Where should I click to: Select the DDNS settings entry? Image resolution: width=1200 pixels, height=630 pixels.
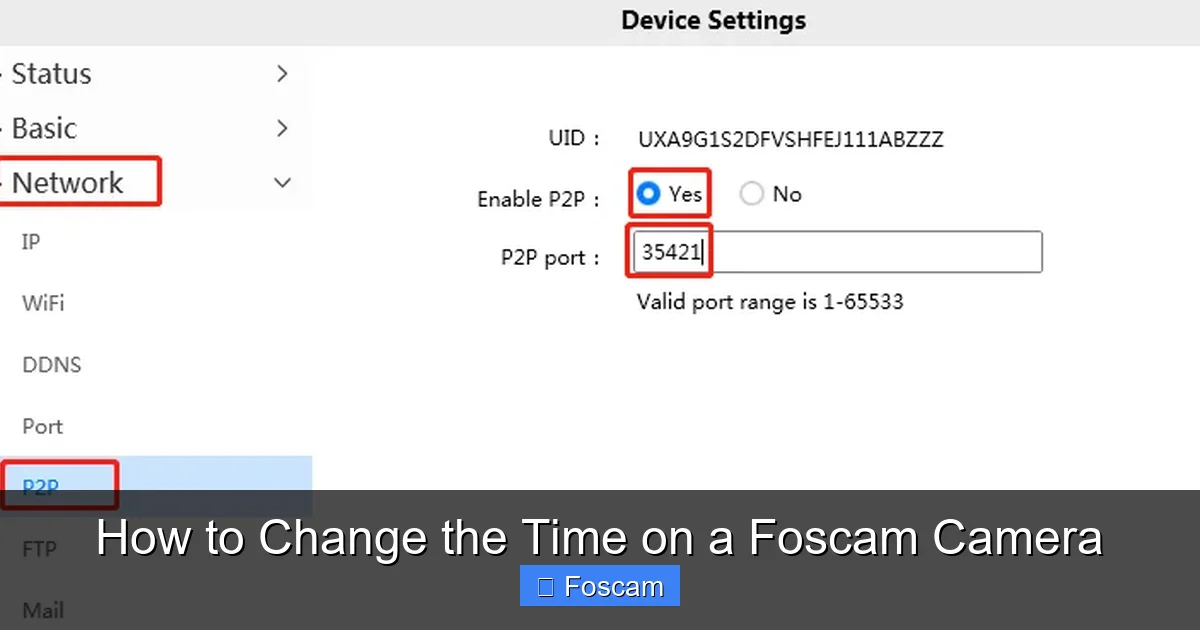(x=51, y=365)
